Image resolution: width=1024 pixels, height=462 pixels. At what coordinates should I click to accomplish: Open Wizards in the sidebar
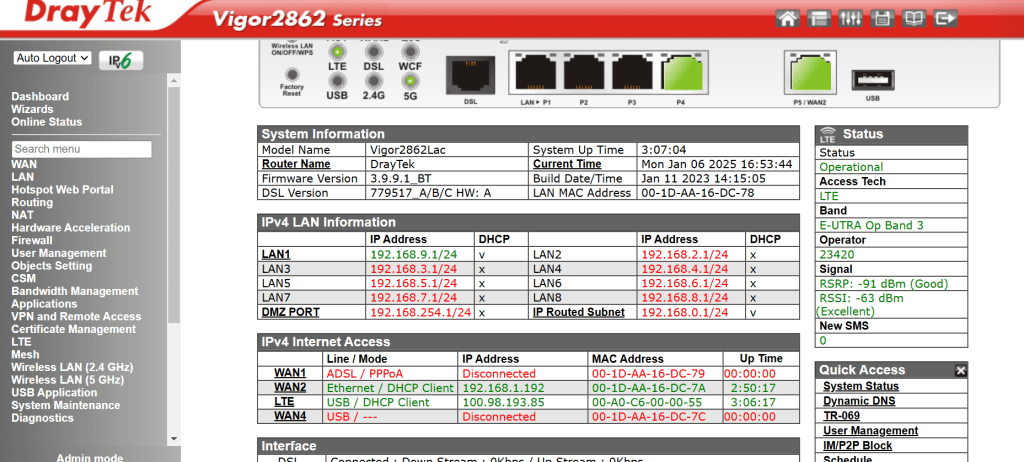click(32, 109)
